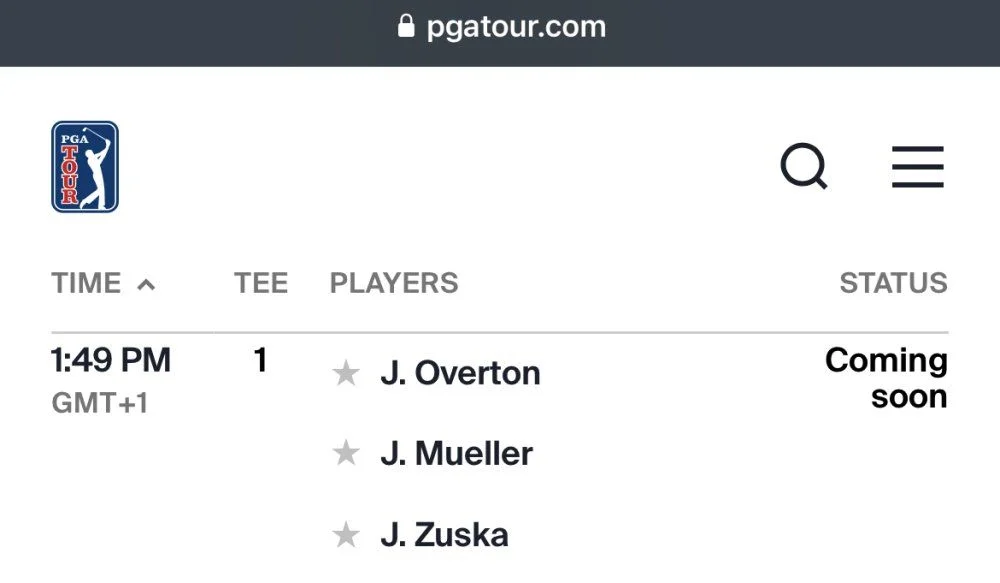
Task: Open the search magnifier icon
Action: 804,166
